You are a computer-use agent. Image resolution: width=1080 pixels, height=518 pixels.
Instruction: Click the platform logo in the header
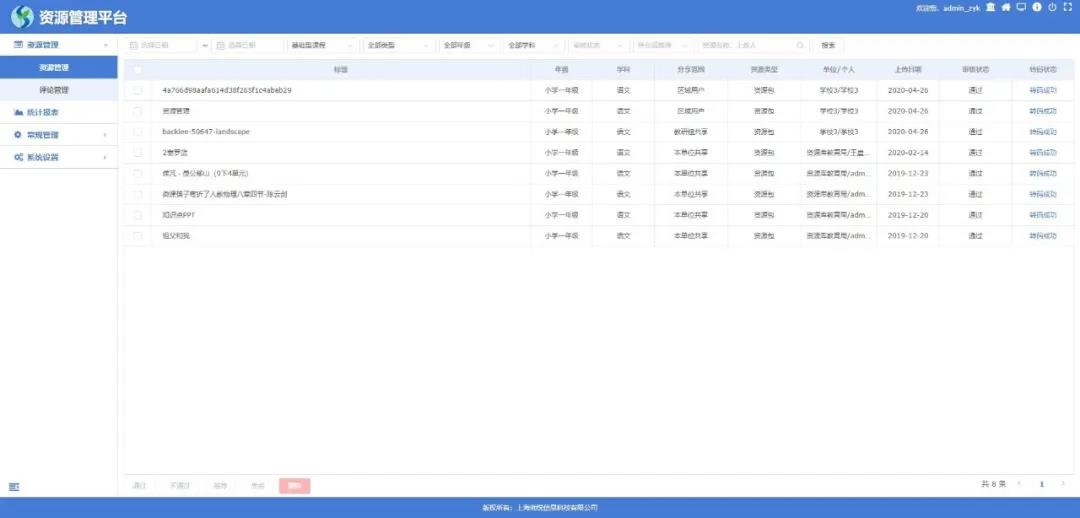22,17
